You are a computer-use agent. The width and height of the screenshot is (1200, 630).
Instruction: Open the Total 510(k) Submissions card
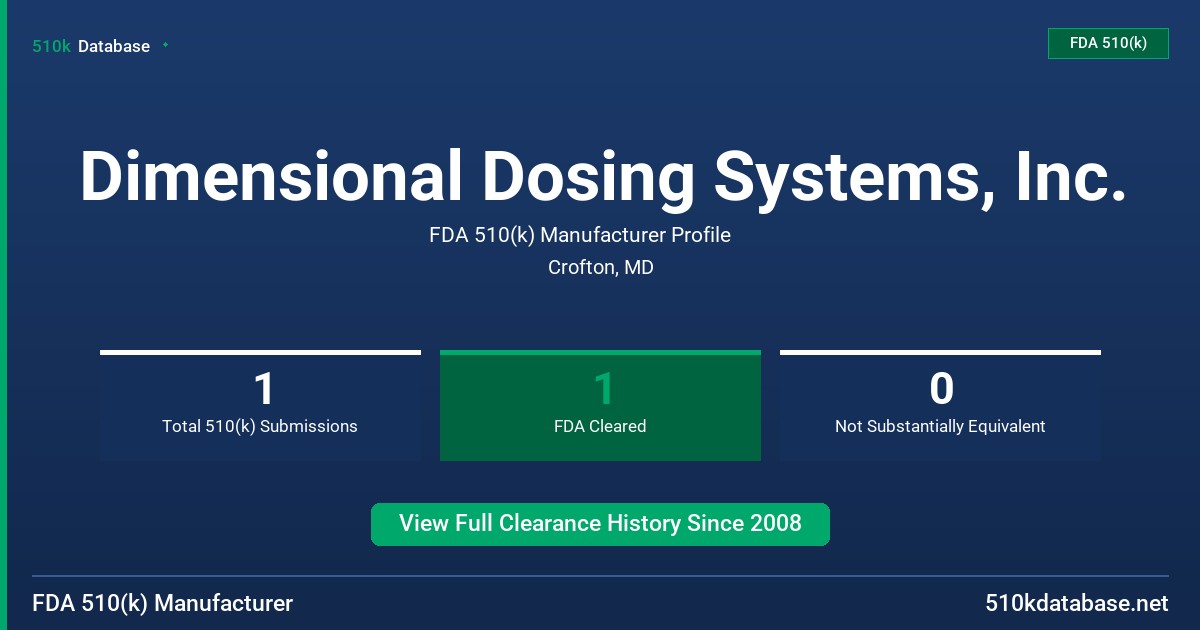tap(260, 405)
